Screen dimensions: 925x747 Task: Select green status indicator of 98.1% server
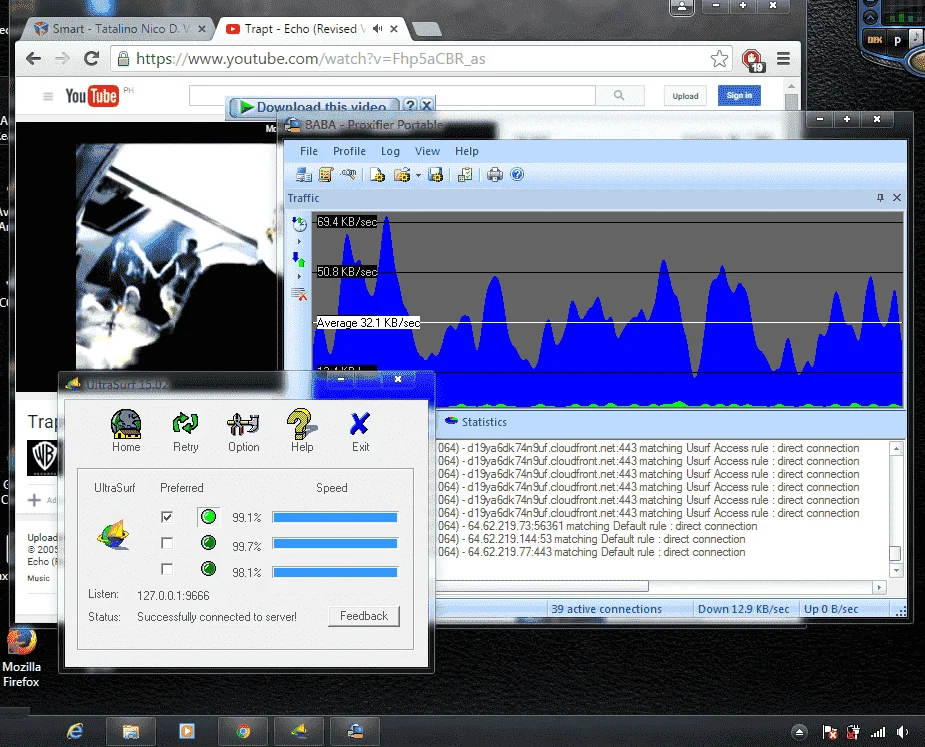[x=208, y=569]
